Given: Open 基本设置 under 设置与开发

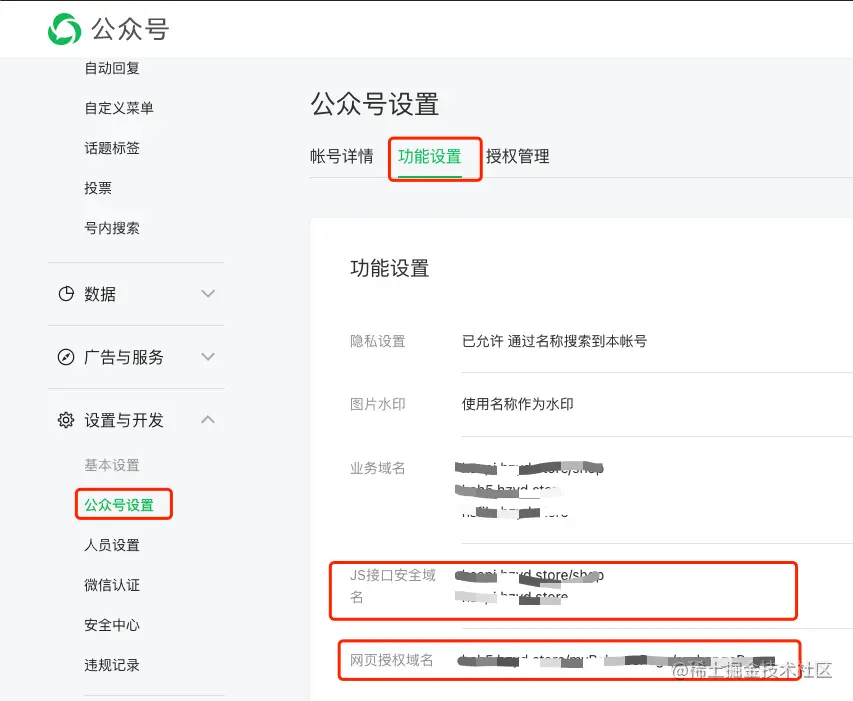Looking at the screenshot, I should click(x=112, y=465).
